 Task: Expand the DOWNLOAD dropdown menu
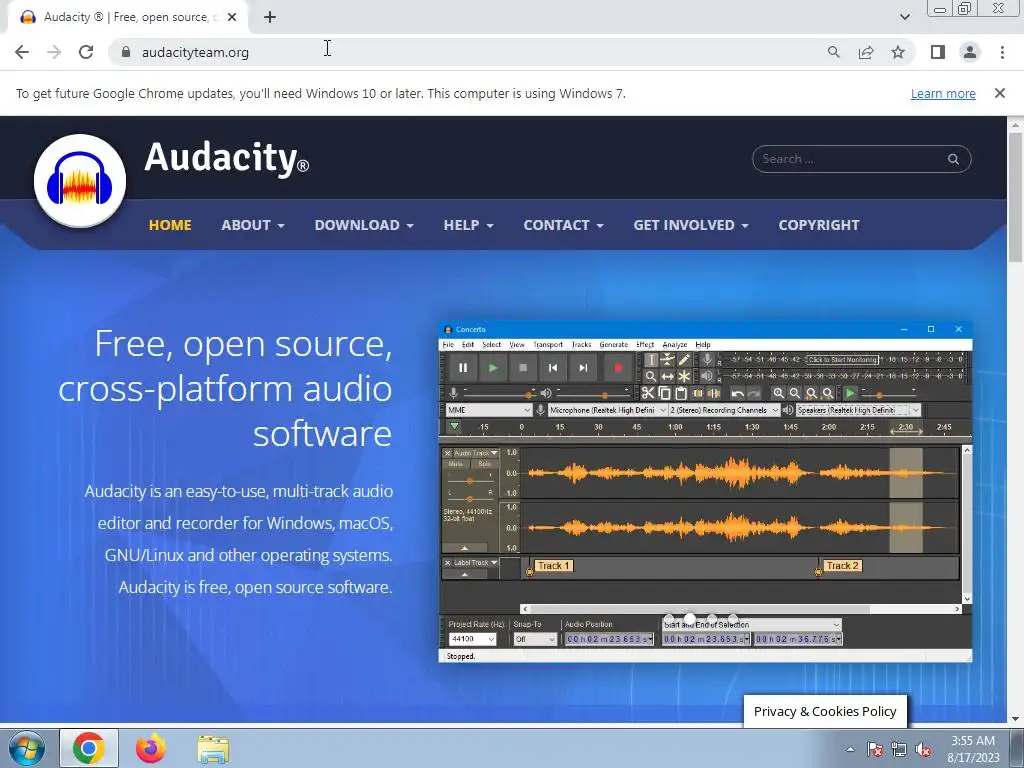tap(364, 225)
